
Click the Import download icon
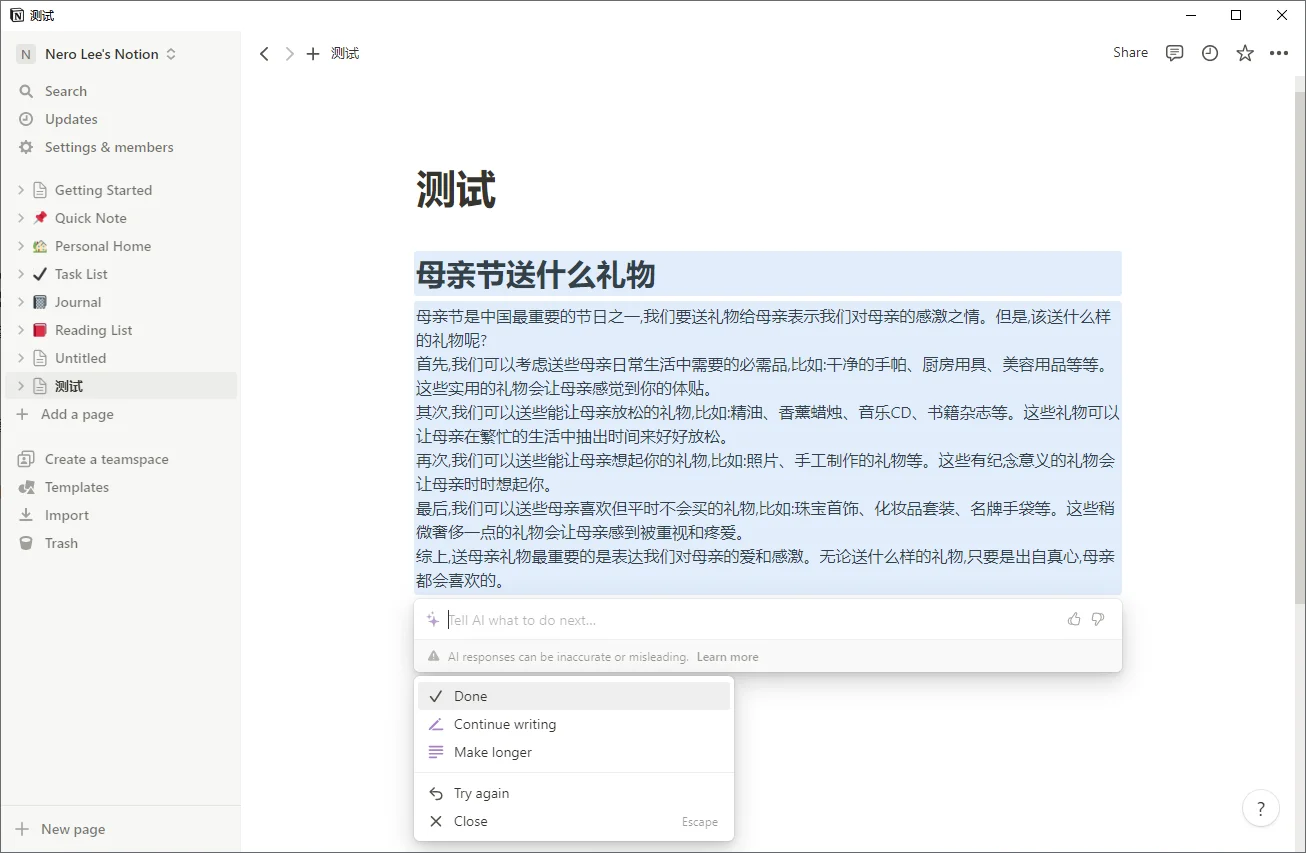coord(26,515)
